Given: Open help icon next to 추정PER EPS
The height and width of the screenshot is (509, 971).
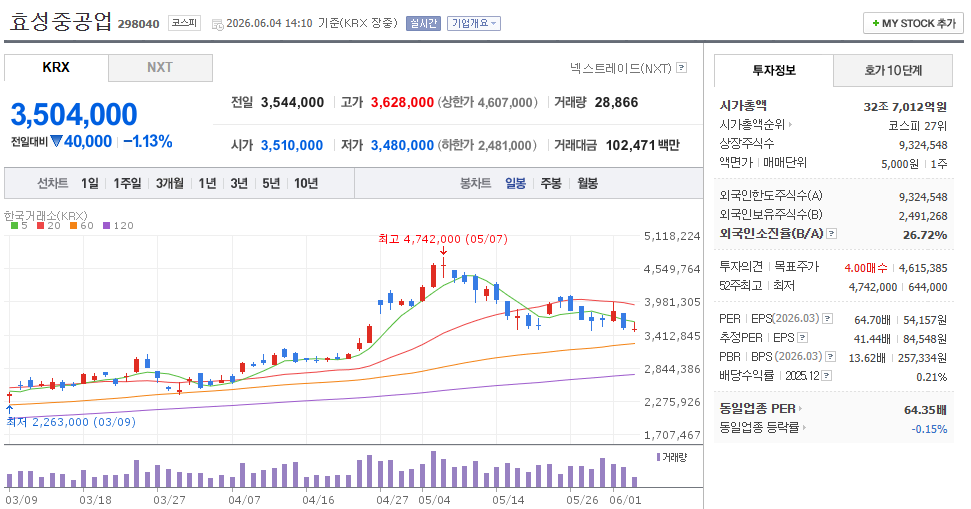Looking at the screenshot, I should [x=803, y=338].
